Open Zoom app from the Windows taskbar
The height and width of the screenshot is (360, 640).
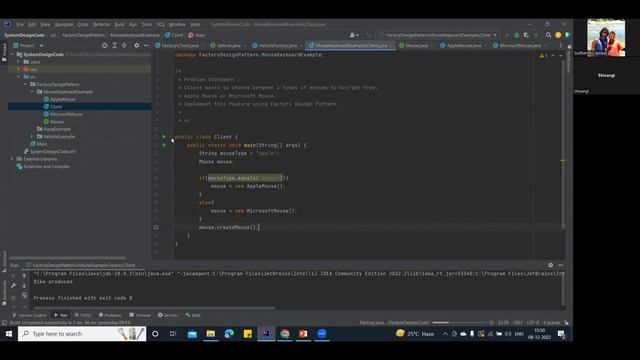[x=322, y=333]
